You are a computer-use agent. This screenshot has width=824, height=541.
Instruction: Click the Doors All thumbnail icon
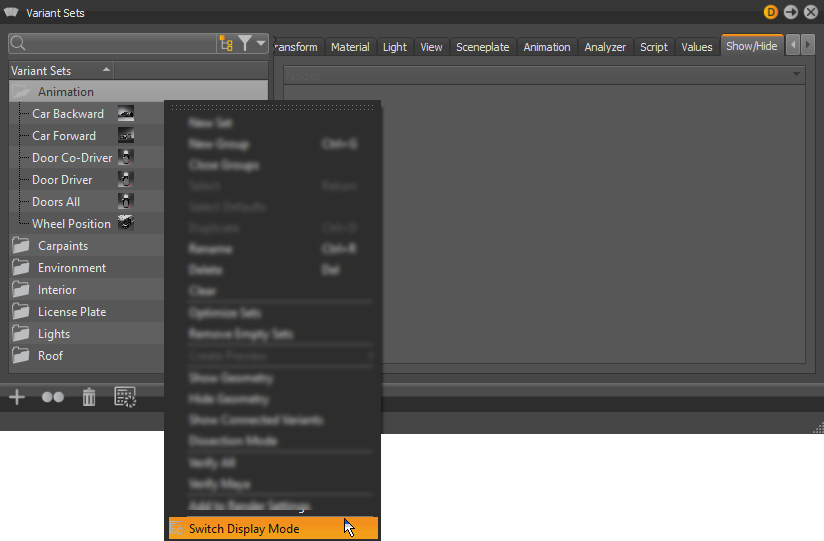click(126, 201)
